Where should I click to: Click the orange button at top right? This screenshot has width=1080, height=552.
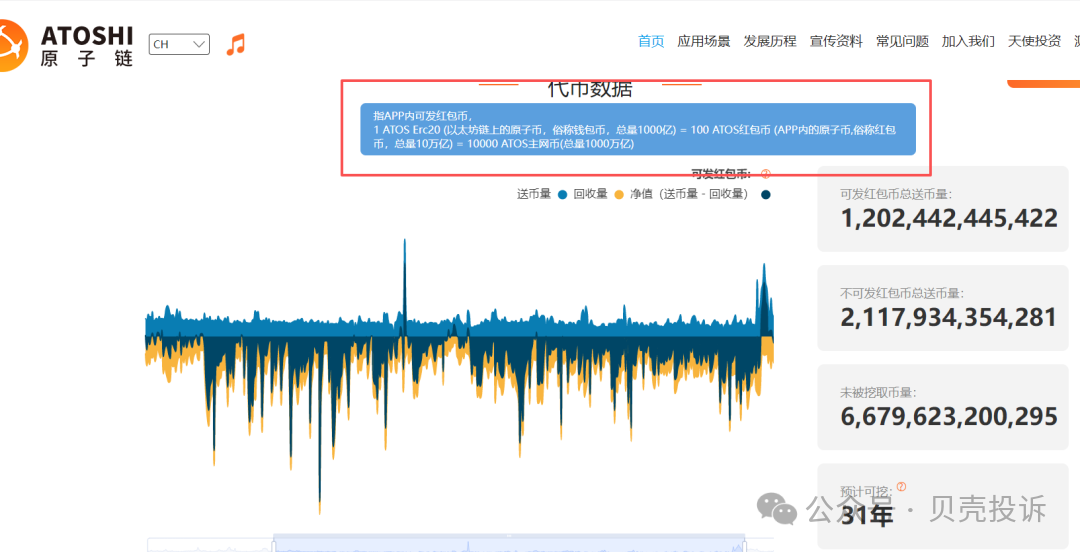click(x=1043, y=82)
